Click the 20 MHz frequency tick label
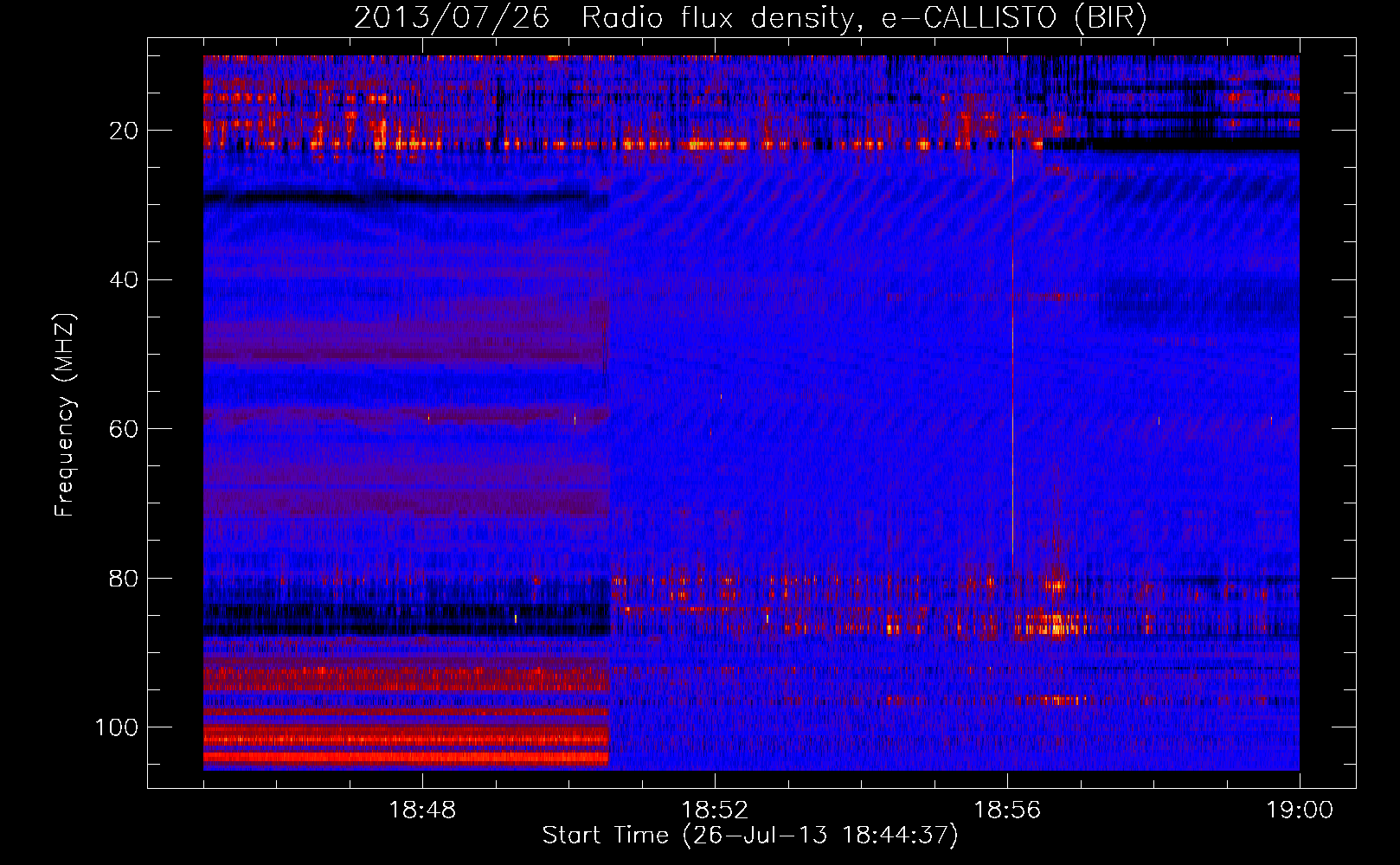The image size is (1400, 865). [x=124, y=131]
